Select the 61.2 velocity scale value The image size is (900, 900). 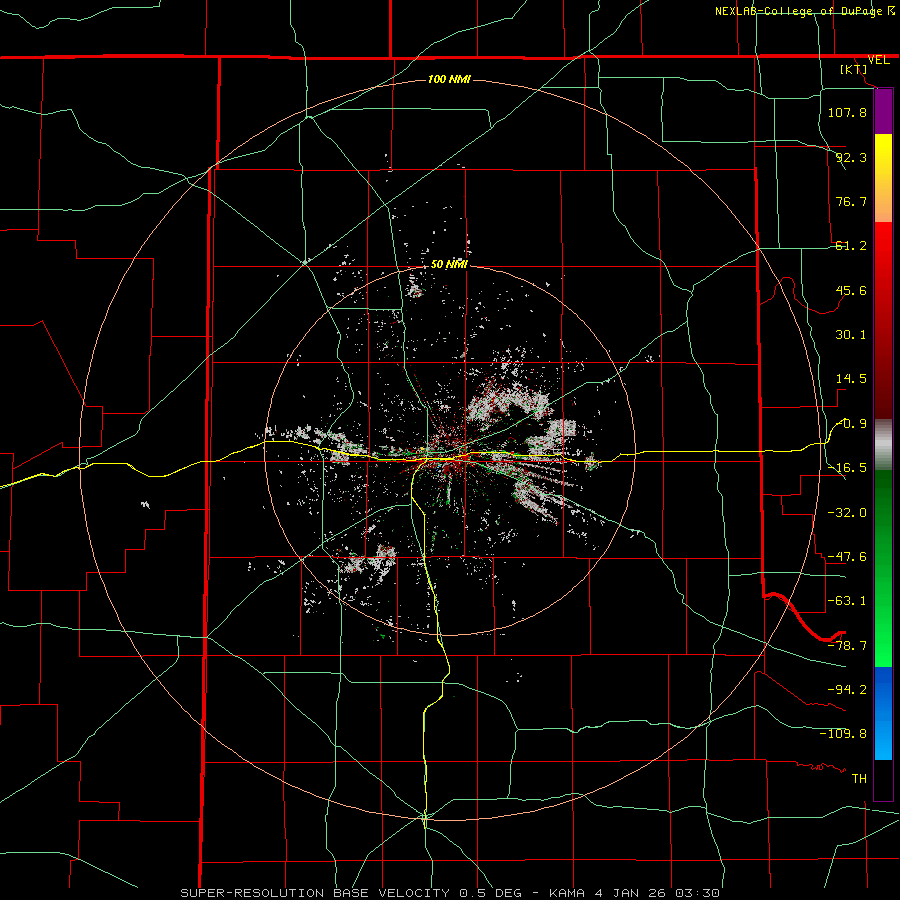click(x=851, y=246)
